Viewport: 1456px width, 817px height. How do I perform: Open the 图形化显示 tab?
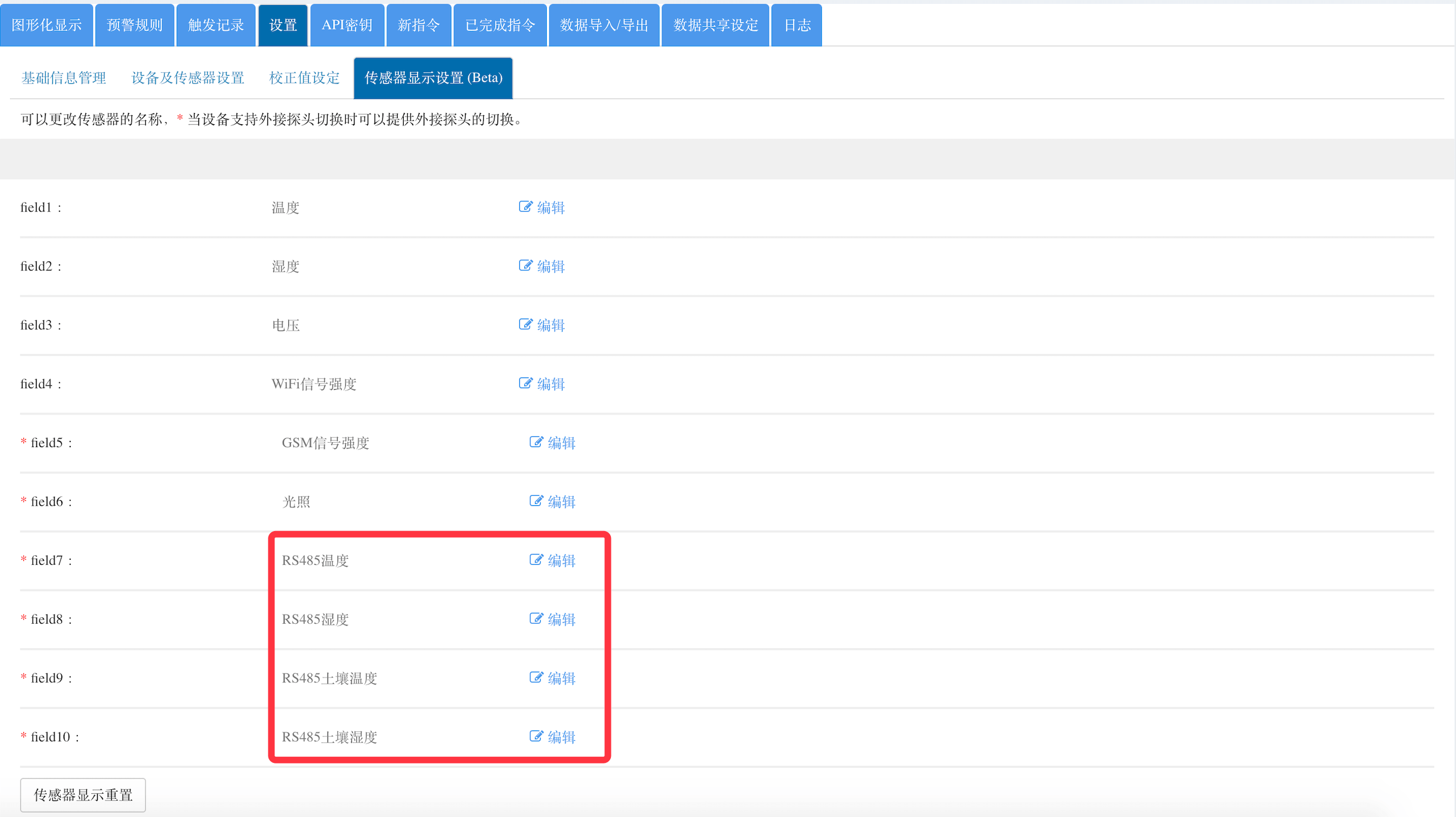click(46, 25)
